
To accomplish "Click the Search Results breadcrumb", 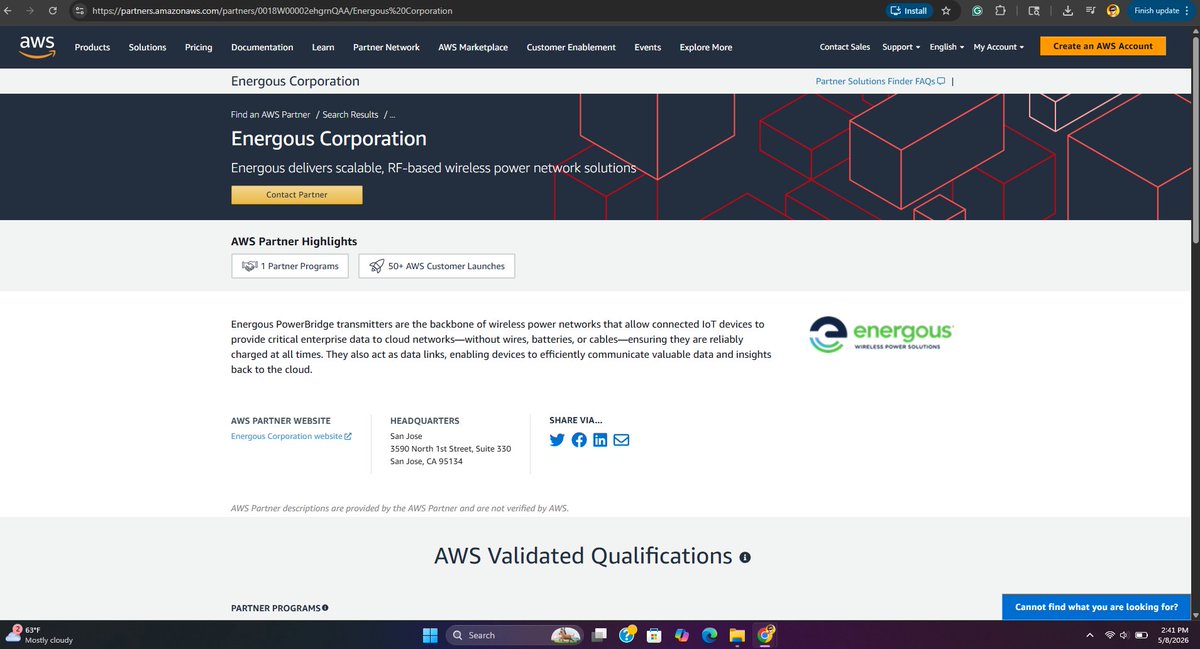I will point(350,115).
